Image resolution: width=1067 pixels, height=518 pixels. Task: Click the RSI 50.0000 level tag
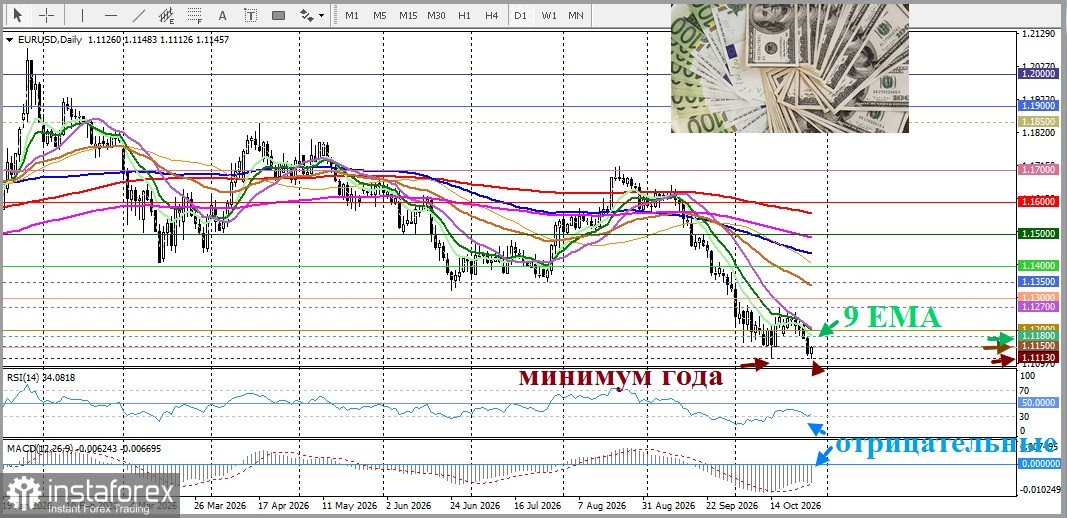point(1038,403)
